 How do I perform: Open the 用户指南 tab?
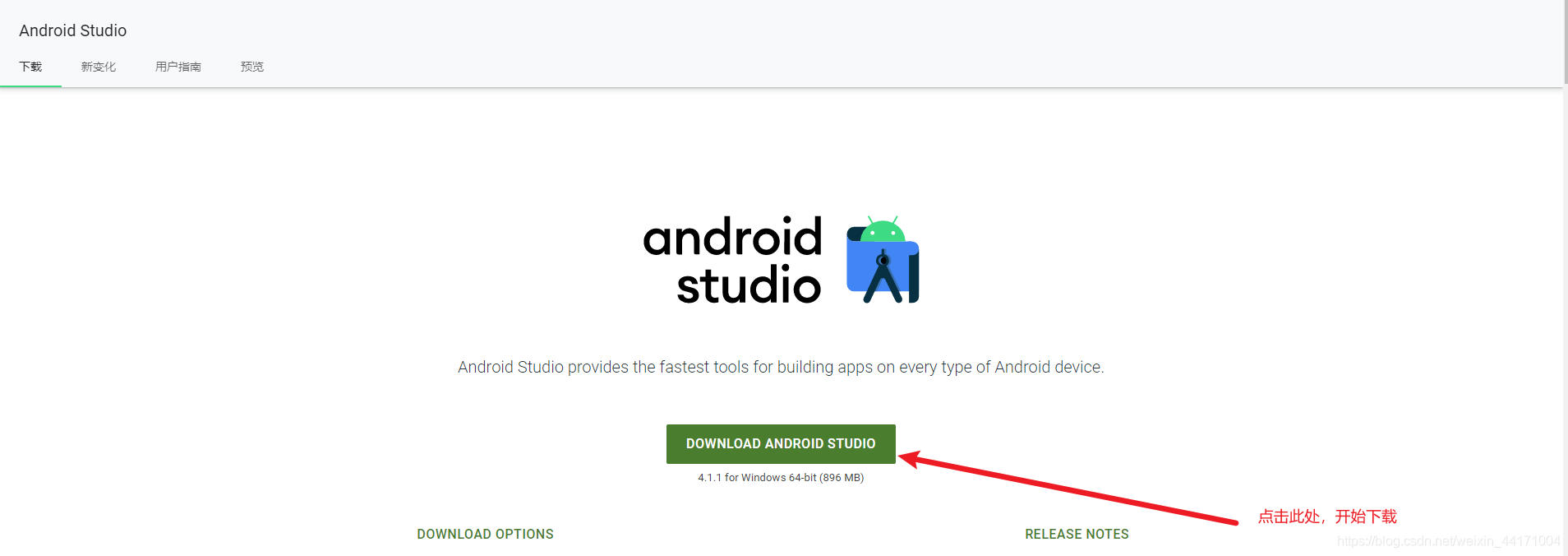coord(178,67)
